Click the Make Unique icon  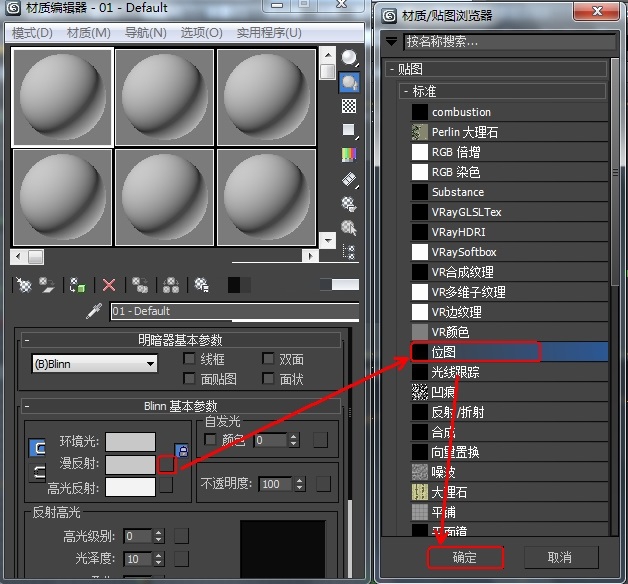pyautogui.click(x=171, y=285)
